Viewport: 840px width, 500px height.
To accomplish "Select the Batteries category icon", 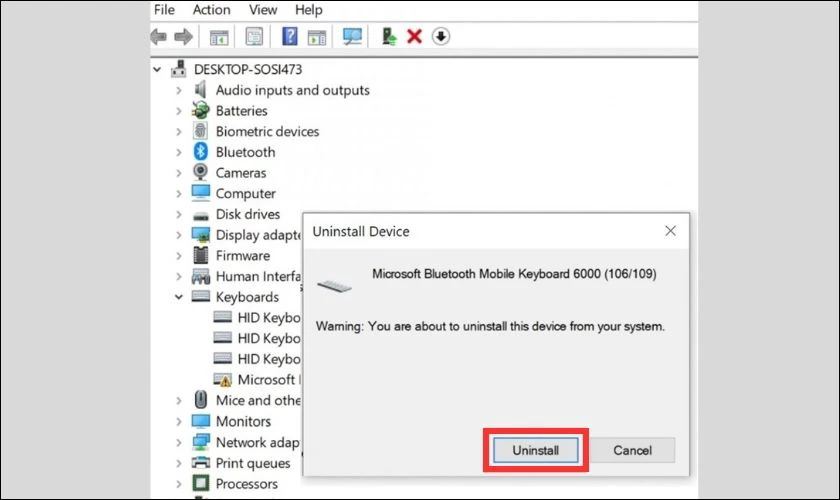I will (x=201, y=110).
